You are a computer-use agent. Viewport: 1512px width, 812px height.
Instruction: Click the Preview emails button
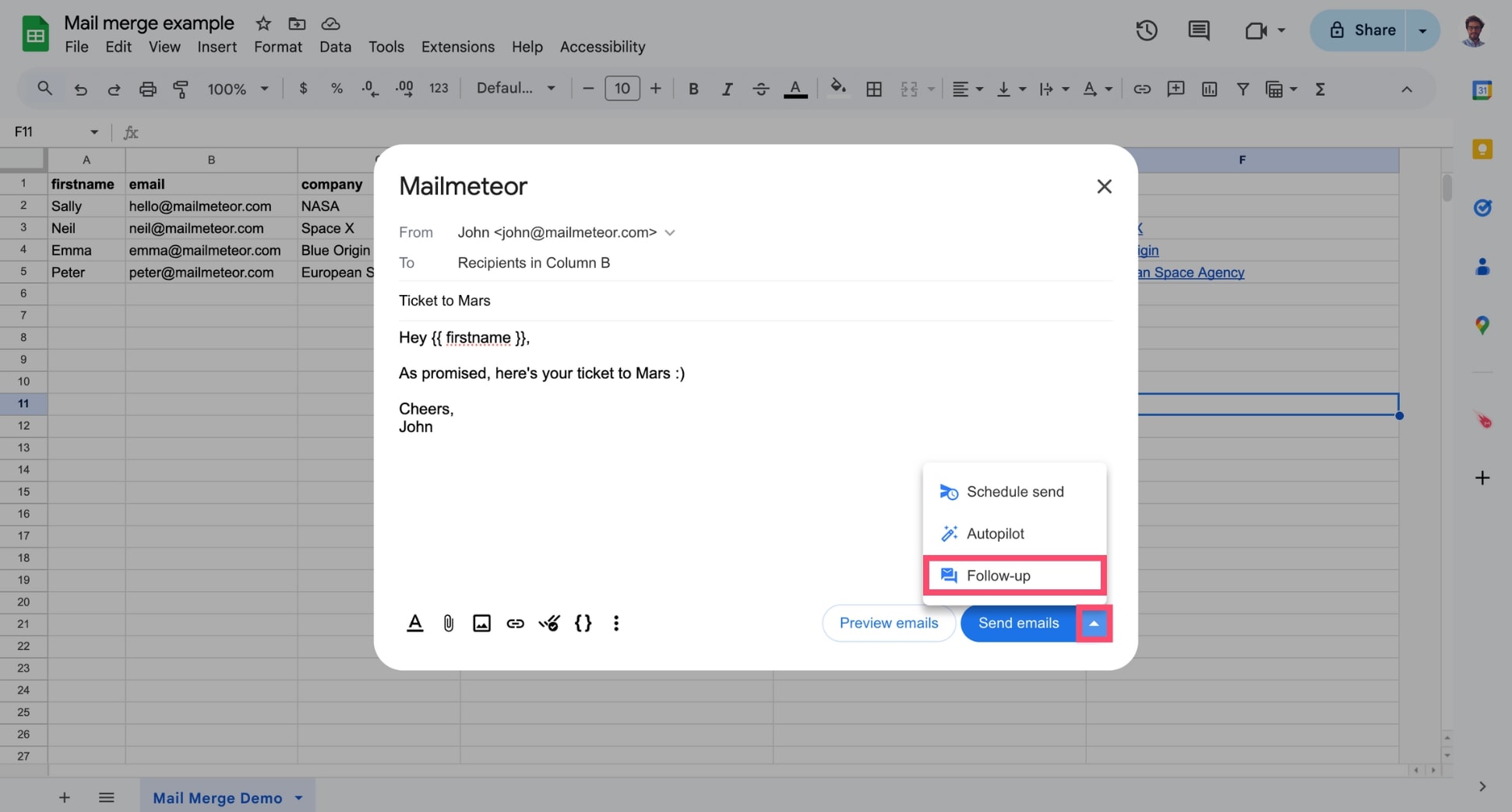[889, 623]
